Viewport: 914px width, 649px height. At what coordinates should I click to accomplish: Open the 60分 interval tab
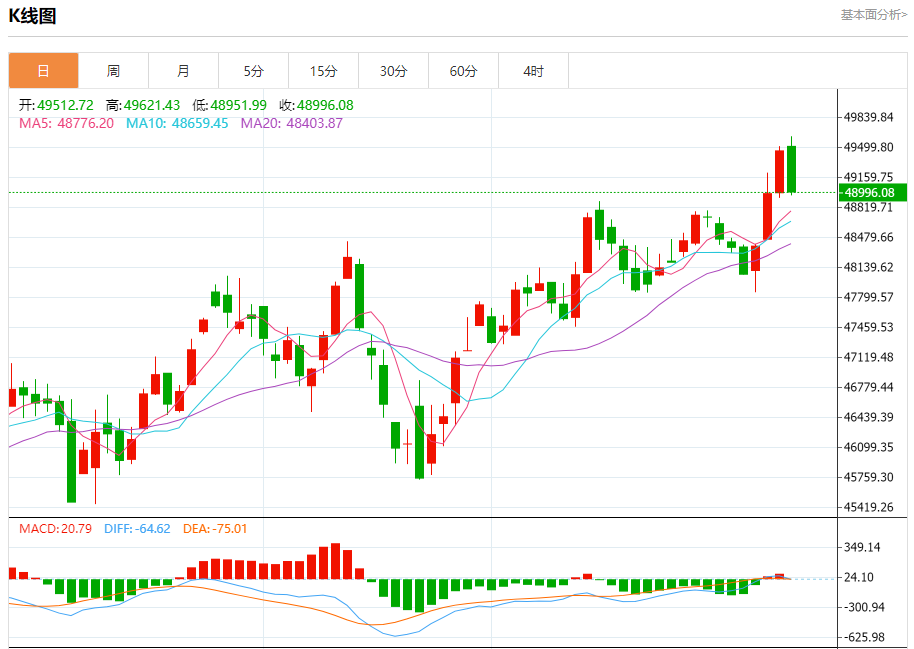tap(463, 71)
